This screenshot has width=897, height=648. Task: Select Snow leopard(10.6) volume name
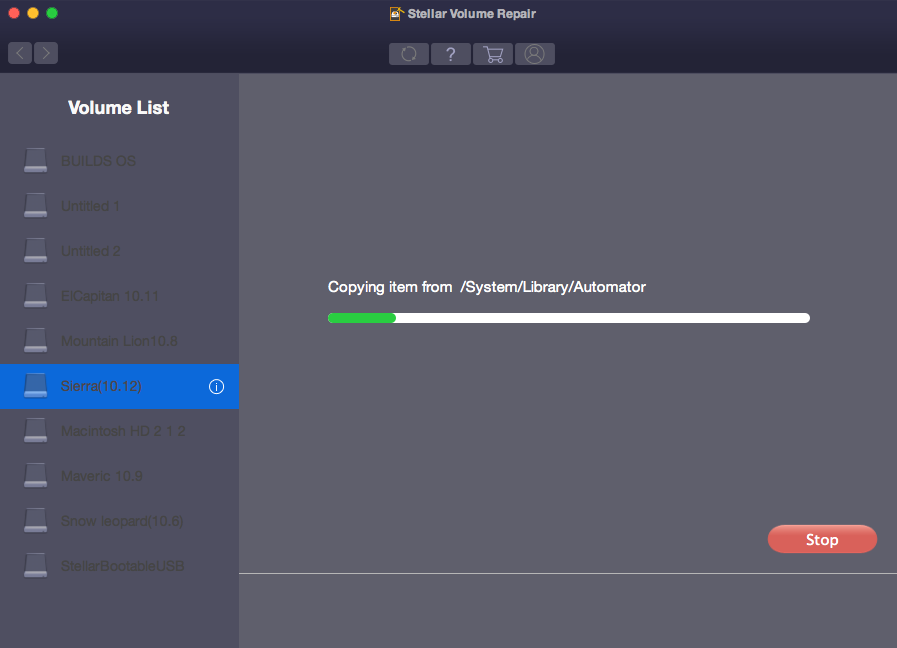[122, 522]
